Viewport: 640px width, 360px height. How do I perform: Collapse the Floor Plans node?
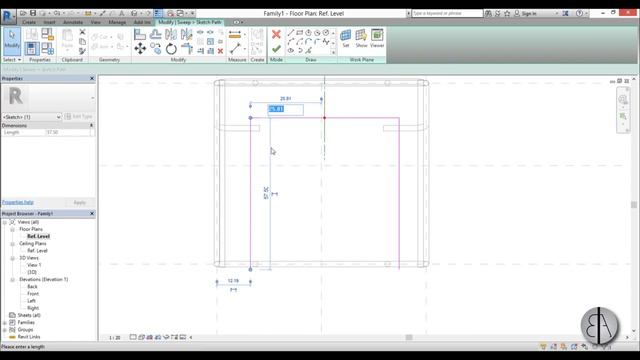tap(12, 229)
